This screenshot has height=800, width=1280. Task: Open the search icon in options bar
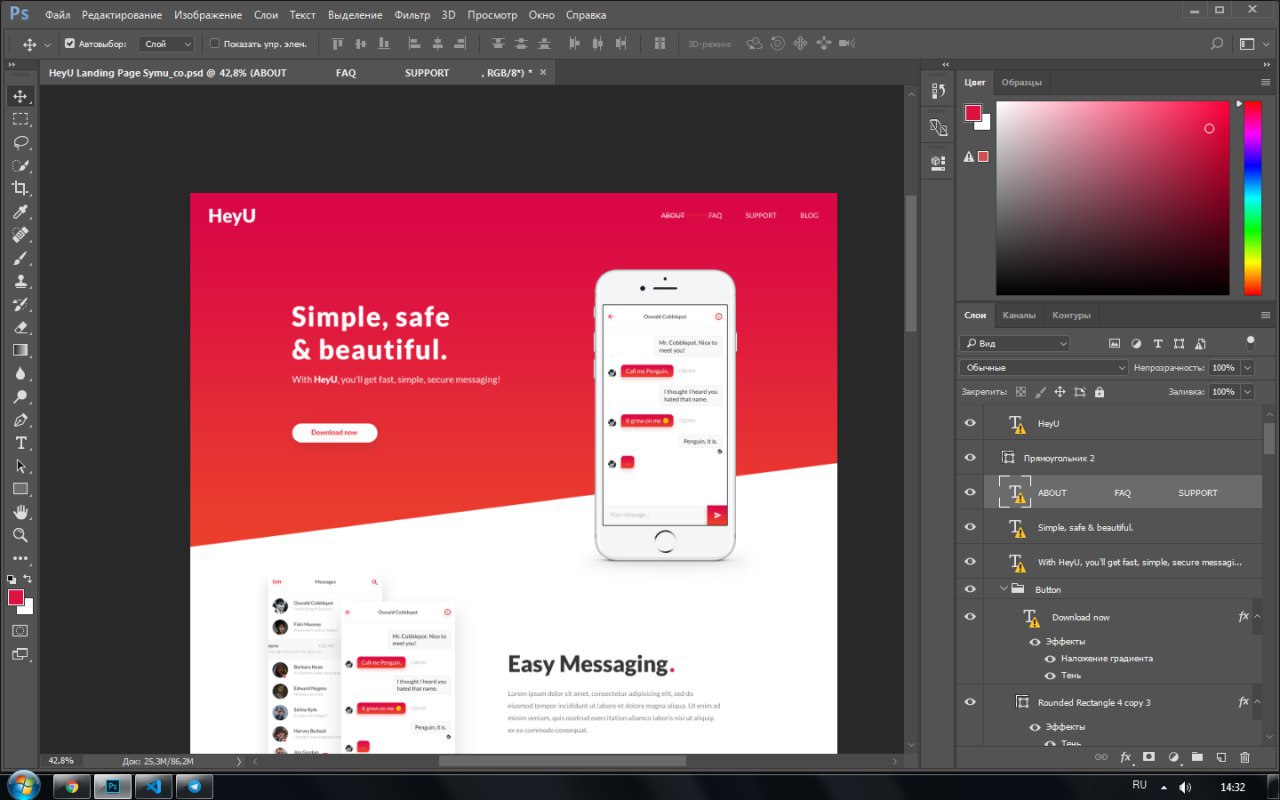tap(1216, 44)
